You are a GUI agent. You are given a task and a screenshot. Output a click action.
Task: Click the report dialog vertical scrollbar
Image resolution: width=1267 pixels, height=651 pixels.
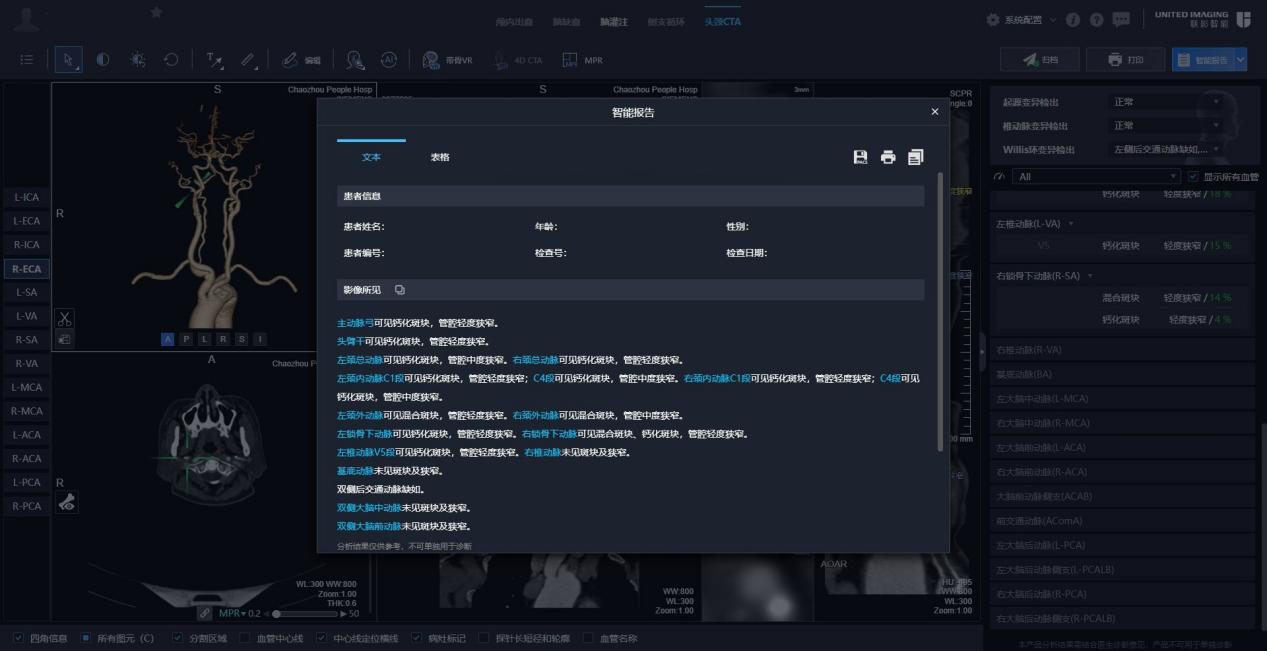coord(940,310)
